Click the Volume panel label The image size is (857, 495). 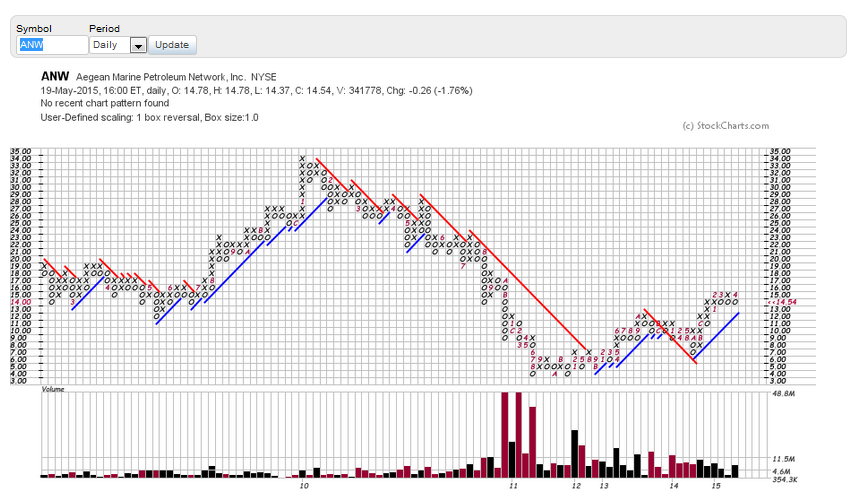coord(53,390)
